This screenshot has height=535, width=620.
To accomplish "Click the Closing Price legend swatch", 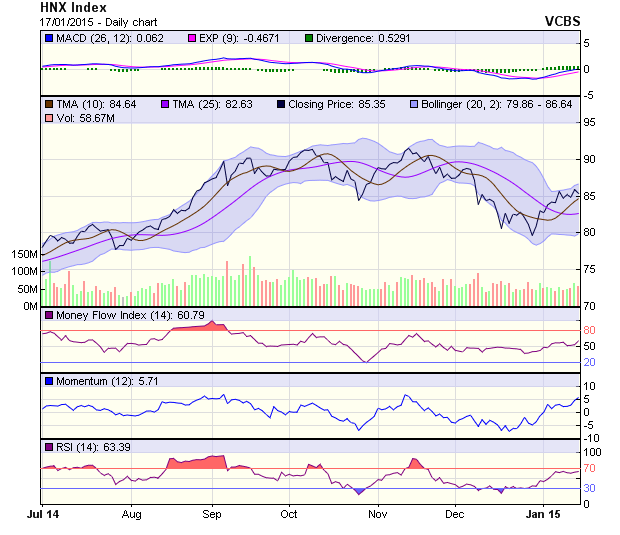I will (283, 103).
